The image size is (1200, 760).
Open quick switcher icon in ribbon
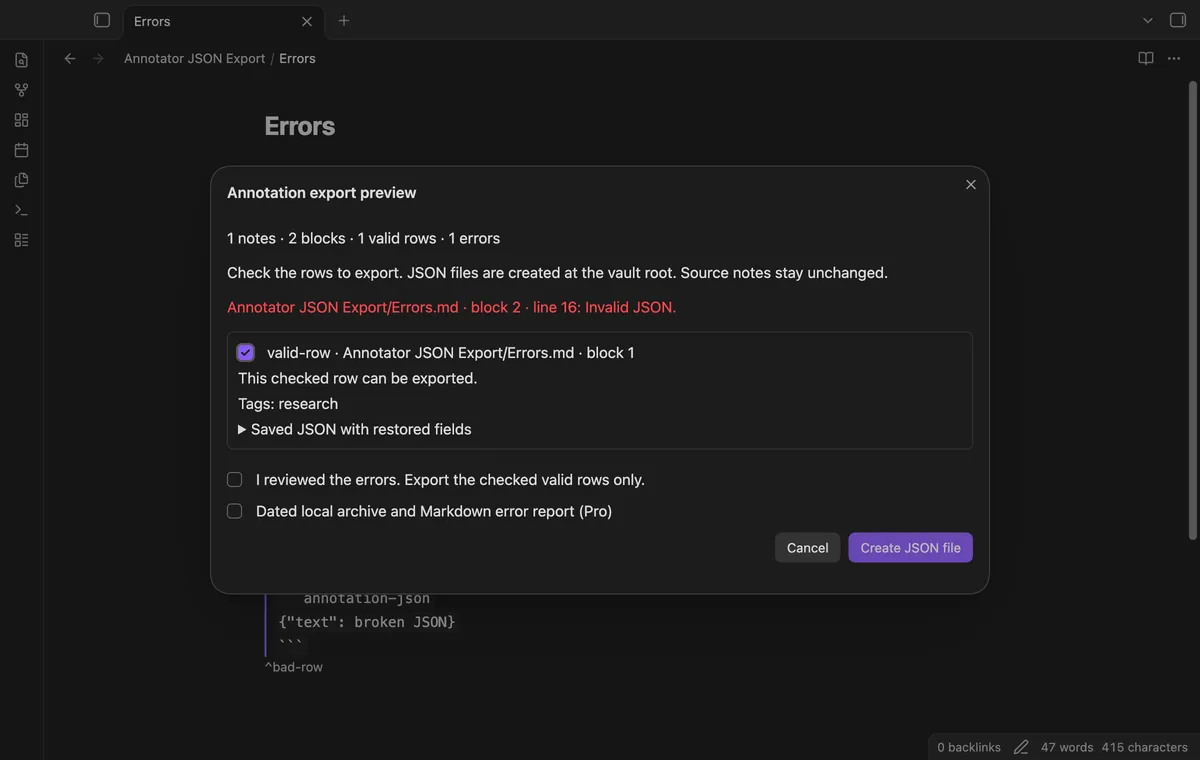coord(21,60)
